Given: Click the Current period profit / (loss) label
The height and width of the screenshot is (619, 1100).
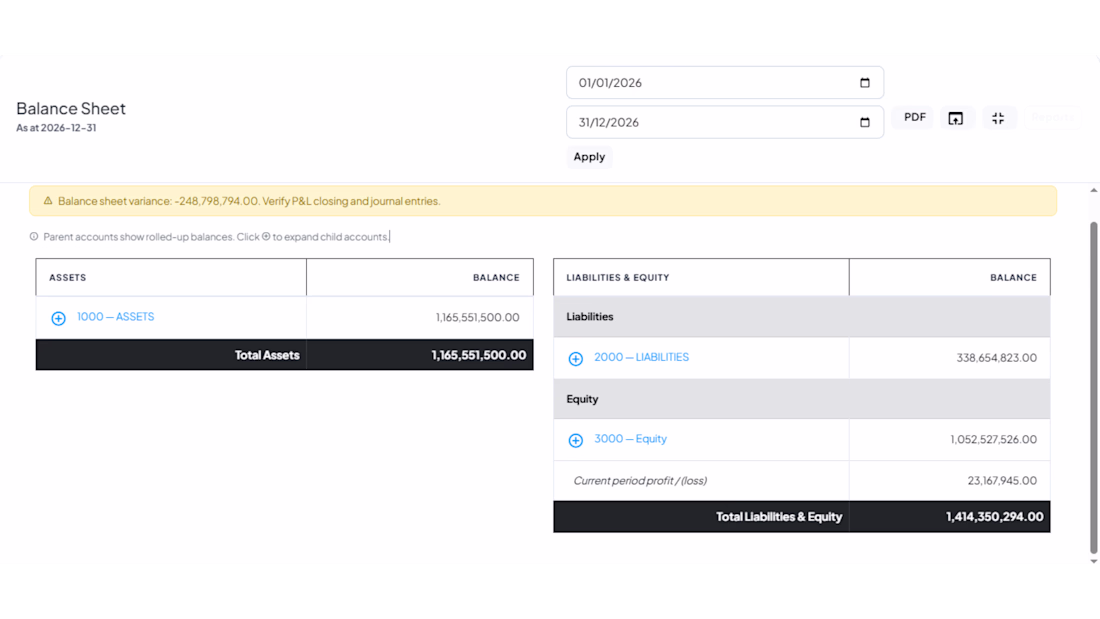Looking at the screenshot, I should coord(640,481).
